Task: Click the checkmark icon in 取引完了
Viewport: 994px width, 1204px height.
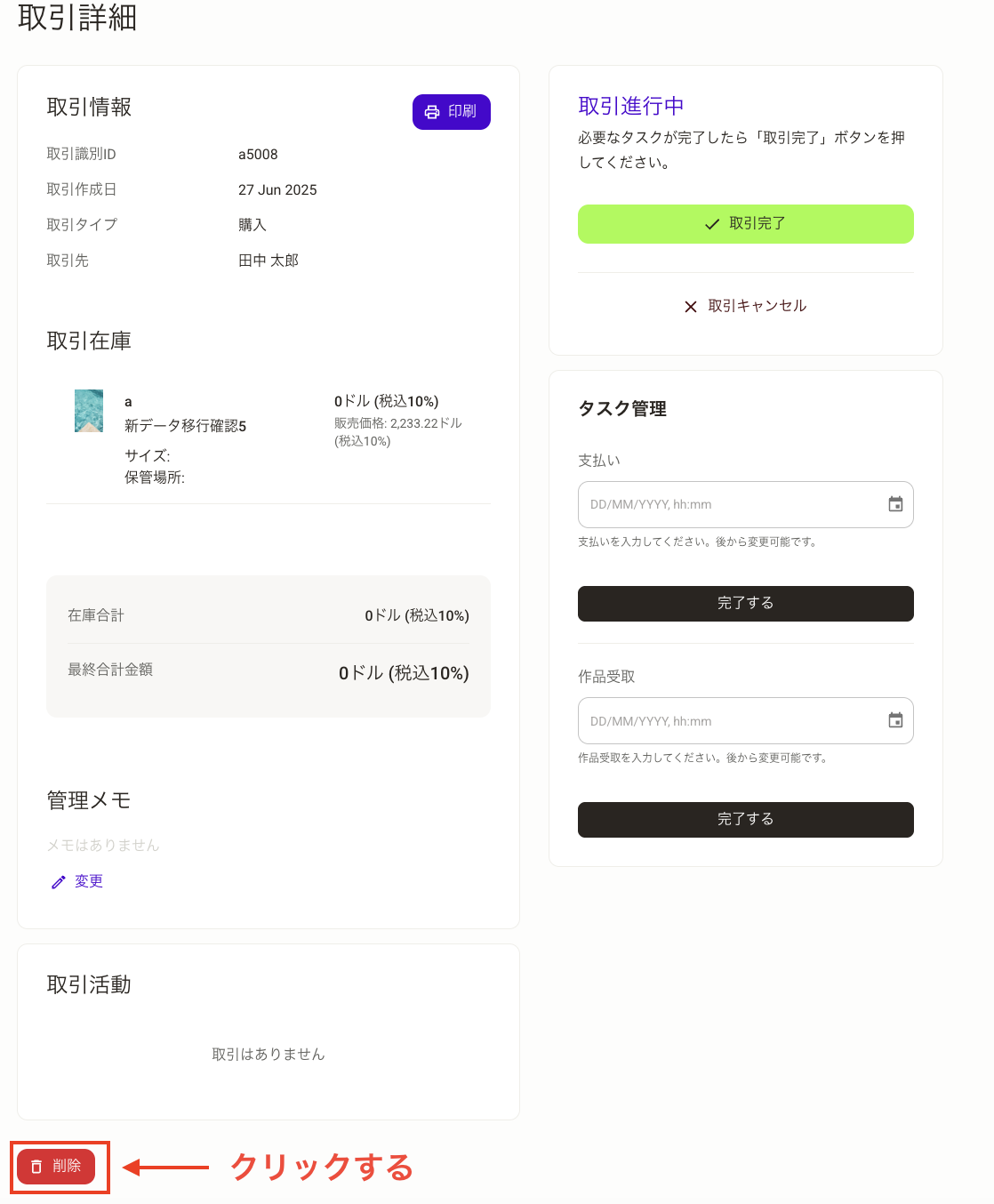Action: coord(712,224)
